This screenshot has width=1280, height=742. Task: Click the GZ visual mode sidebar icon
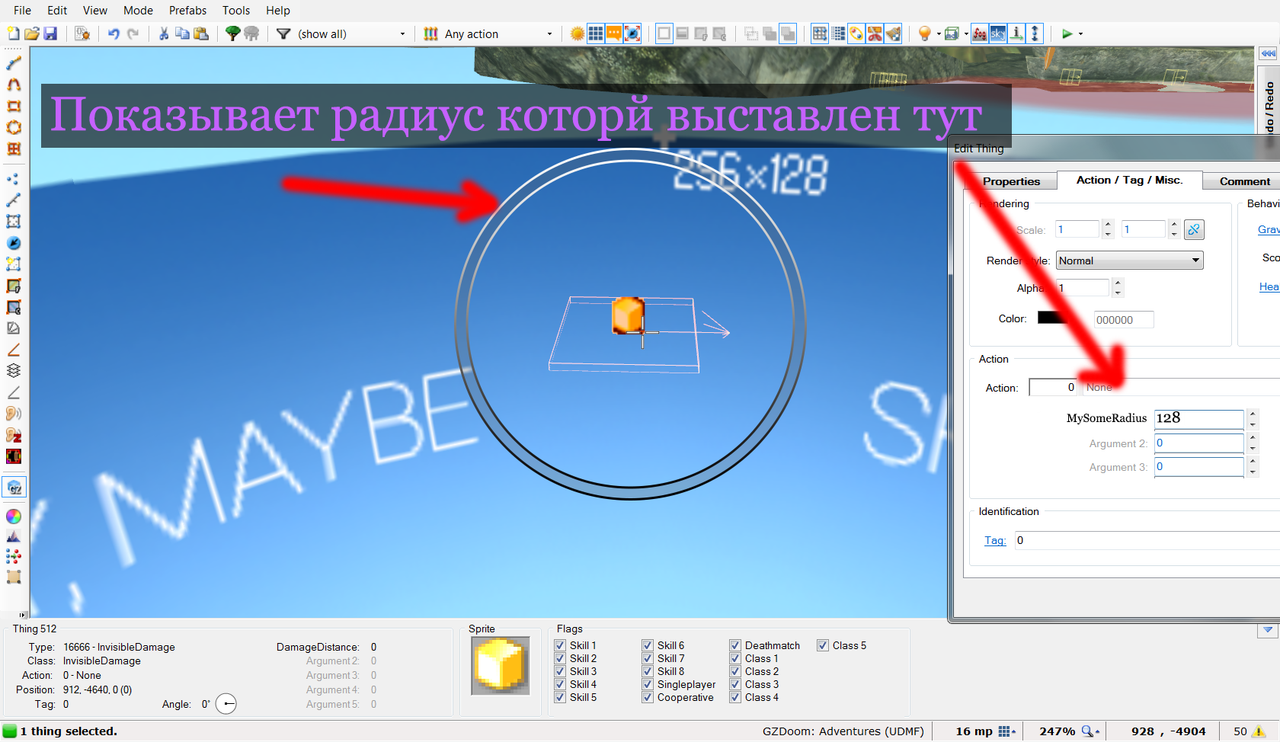tap(14, 488)
